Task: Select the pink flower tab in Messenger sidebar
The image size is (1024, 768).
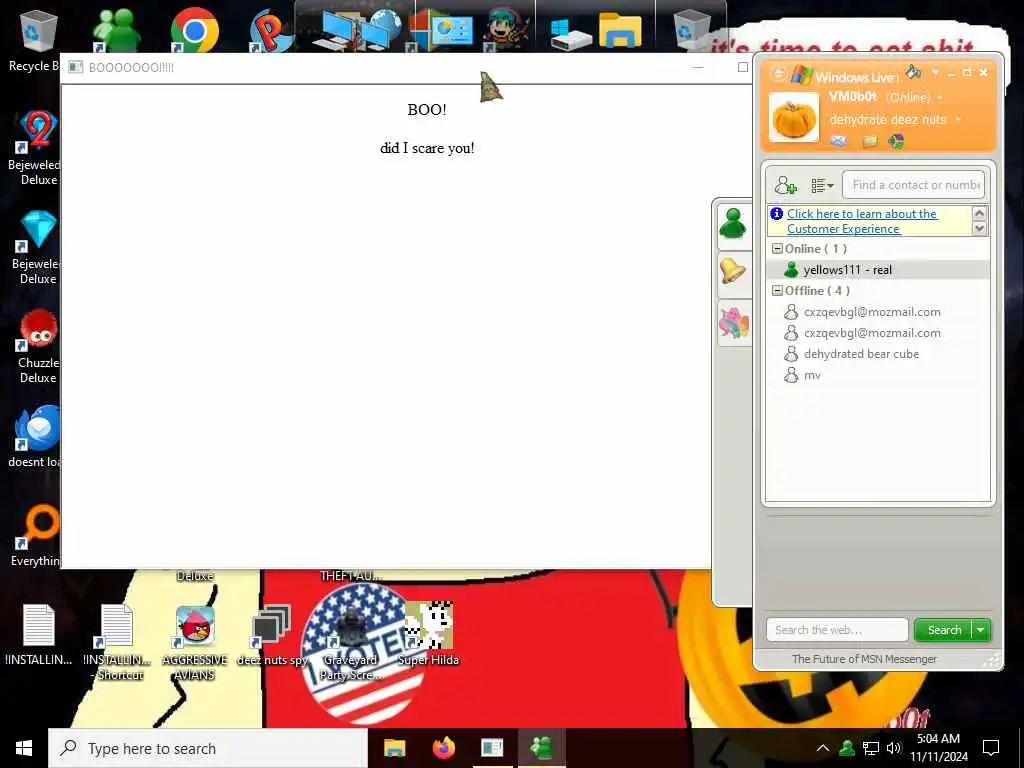Action: tap(733, 322)
